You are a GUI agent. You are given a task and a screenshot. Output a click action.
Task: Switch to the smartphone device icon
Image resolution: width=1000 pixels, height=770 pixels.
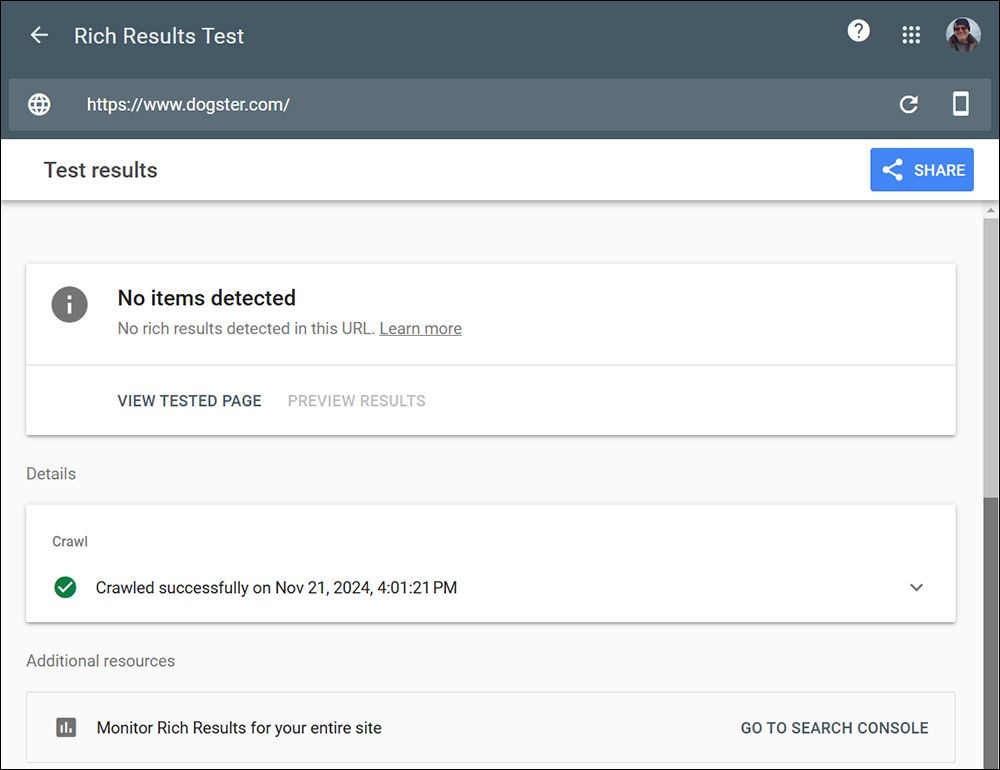coord(960,104)
